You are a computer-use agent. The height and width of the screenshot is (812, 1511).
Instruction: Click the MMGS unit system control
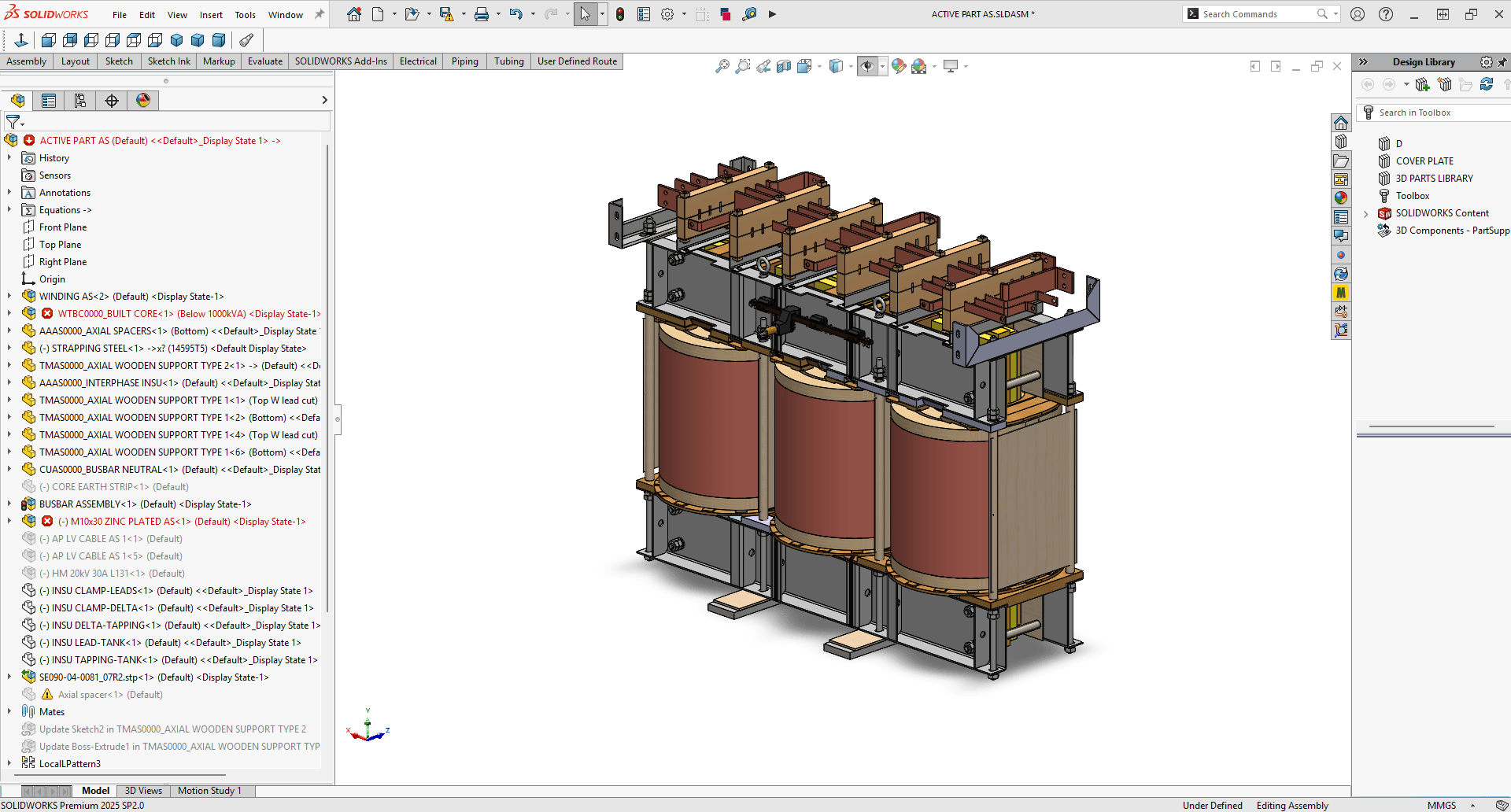pyautogui.click(x=1443, y=805)
